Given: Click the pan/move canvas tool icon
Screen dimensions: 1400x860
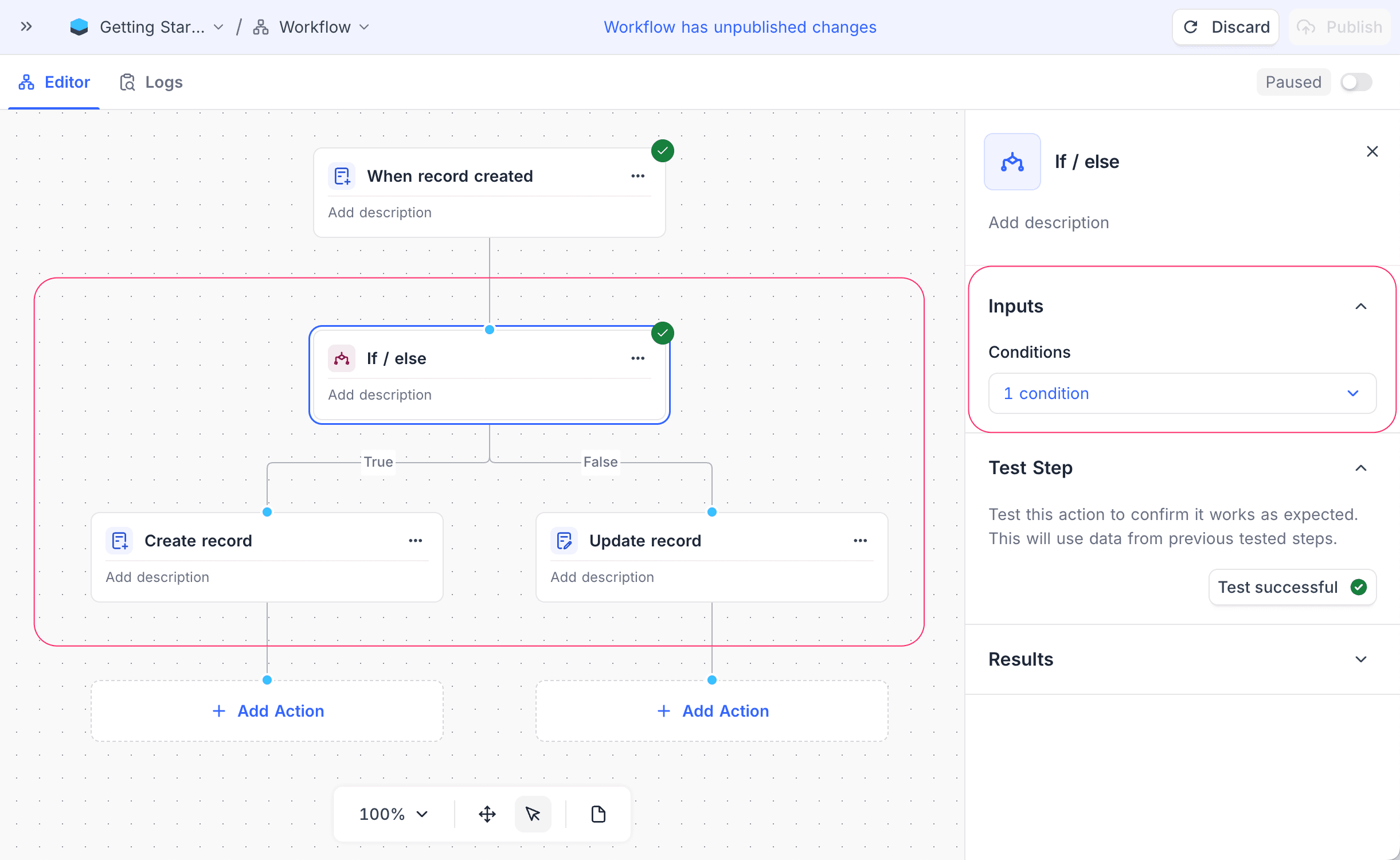Looking at the screenshot, I should pyautogui.click(x=487, y=814).
